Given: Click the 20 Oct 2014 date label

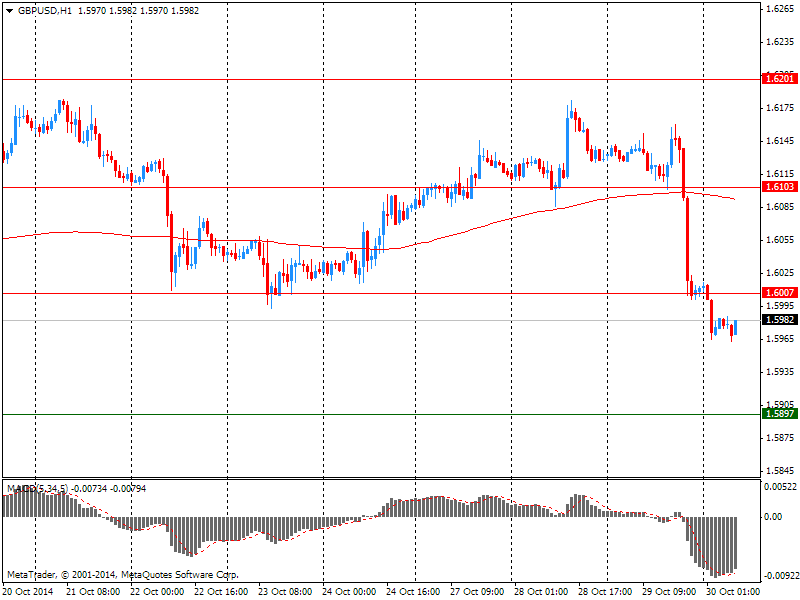Looking at the screenshot, I should click(x=28, y=591).
